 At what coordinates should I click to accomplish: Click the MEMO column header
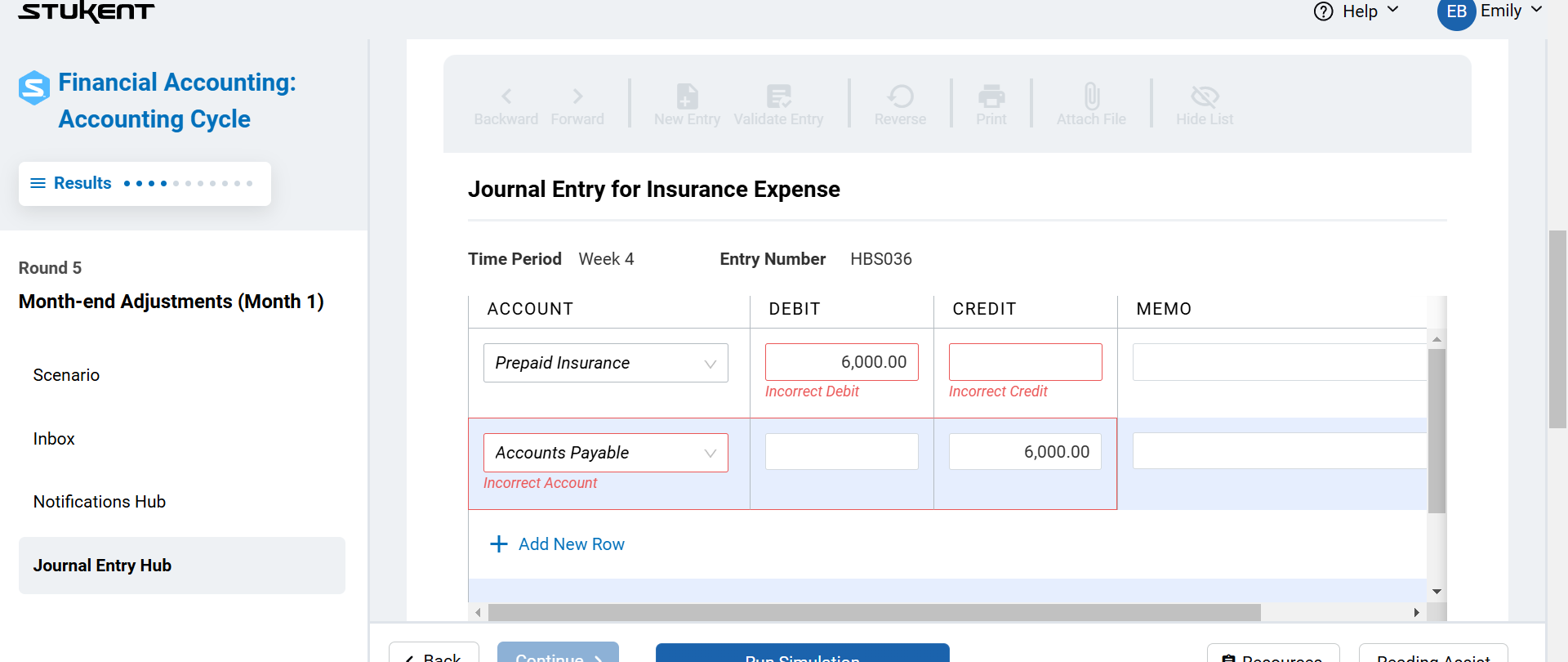pyautogui.click(x=1164, y=309)
